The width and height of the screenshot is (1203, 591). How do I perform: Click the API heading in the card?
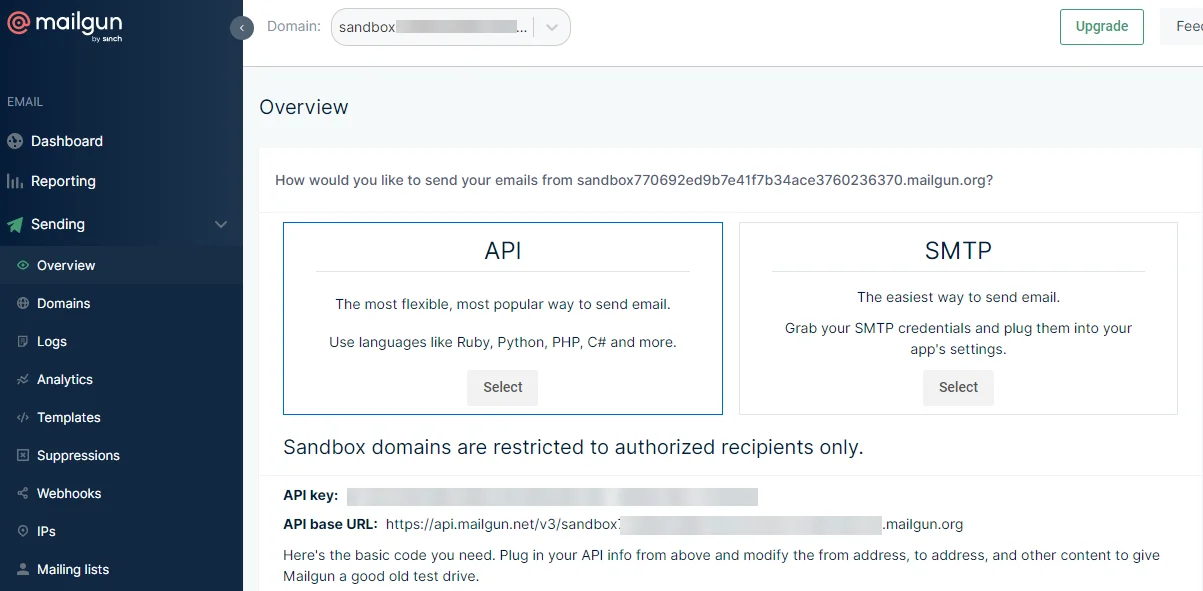coord(503,250)
